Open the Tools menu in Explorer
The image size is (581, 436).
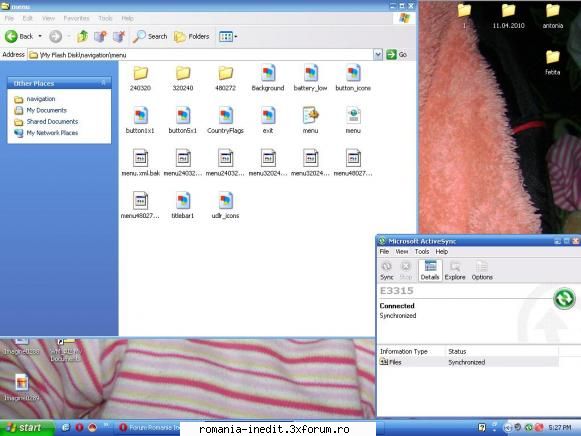click(105, 18)
